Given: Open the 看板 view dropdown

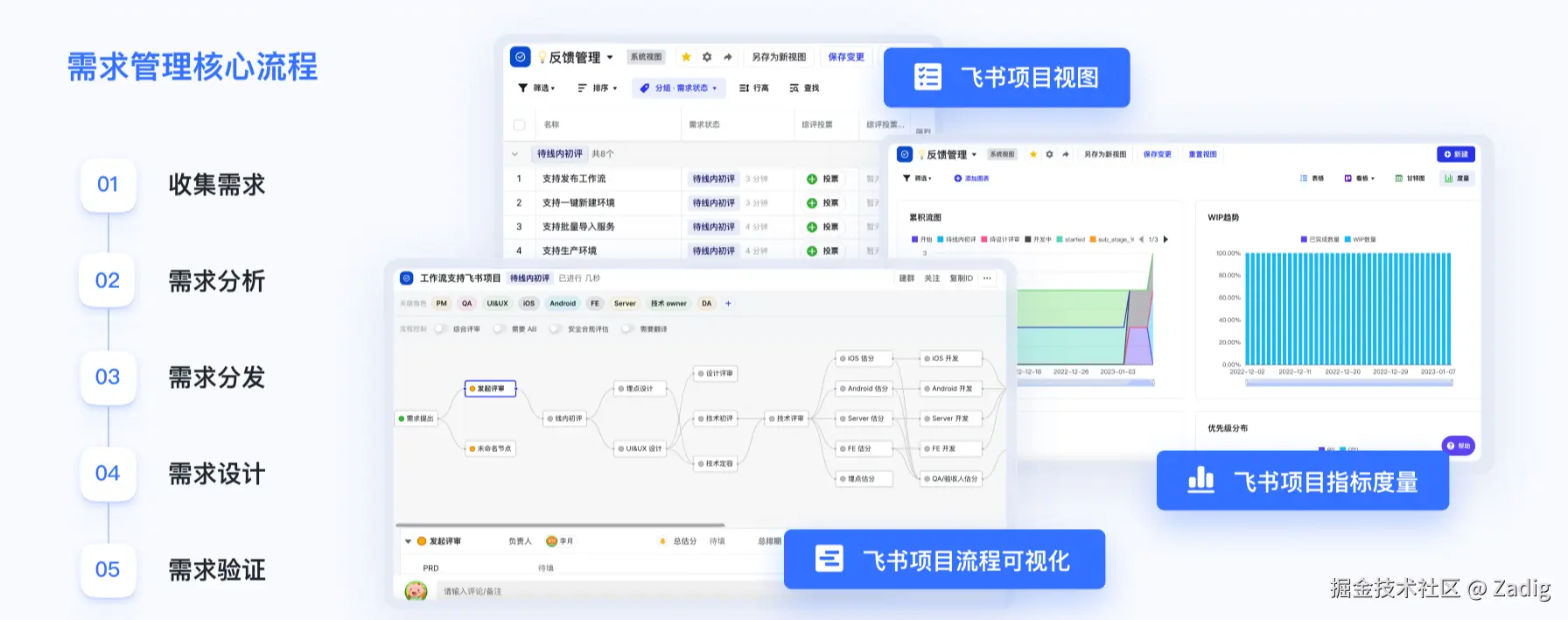Looking at the screenshot, I should pos(1360,178).
